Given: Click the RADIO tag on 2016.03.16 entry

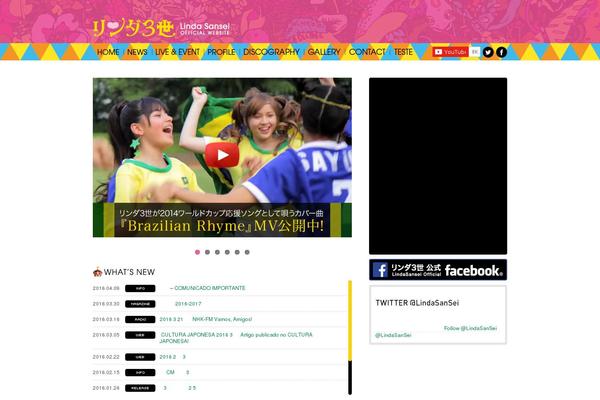Looking at the screenshot, I should pos(140,319).
